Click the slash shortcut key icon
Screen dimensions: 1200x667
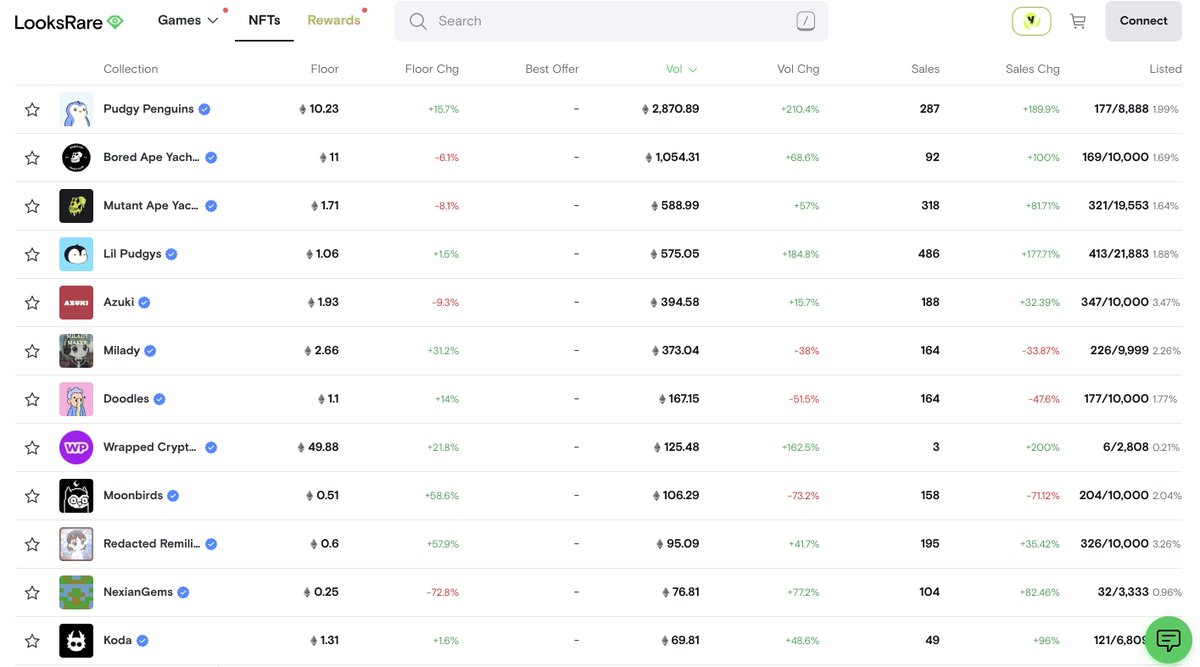tap(806, 21)
